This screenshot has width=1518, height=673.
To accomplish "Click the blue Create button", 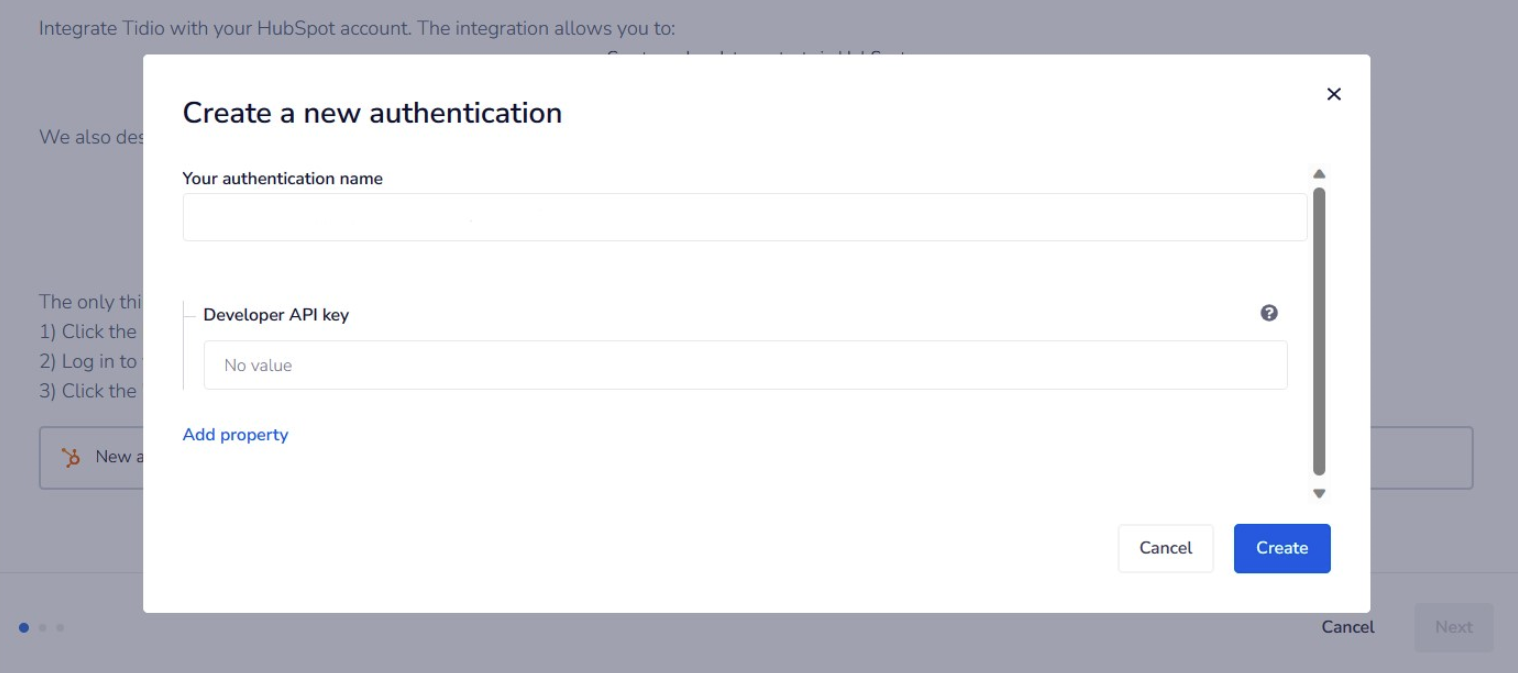I will [1281, 548].
